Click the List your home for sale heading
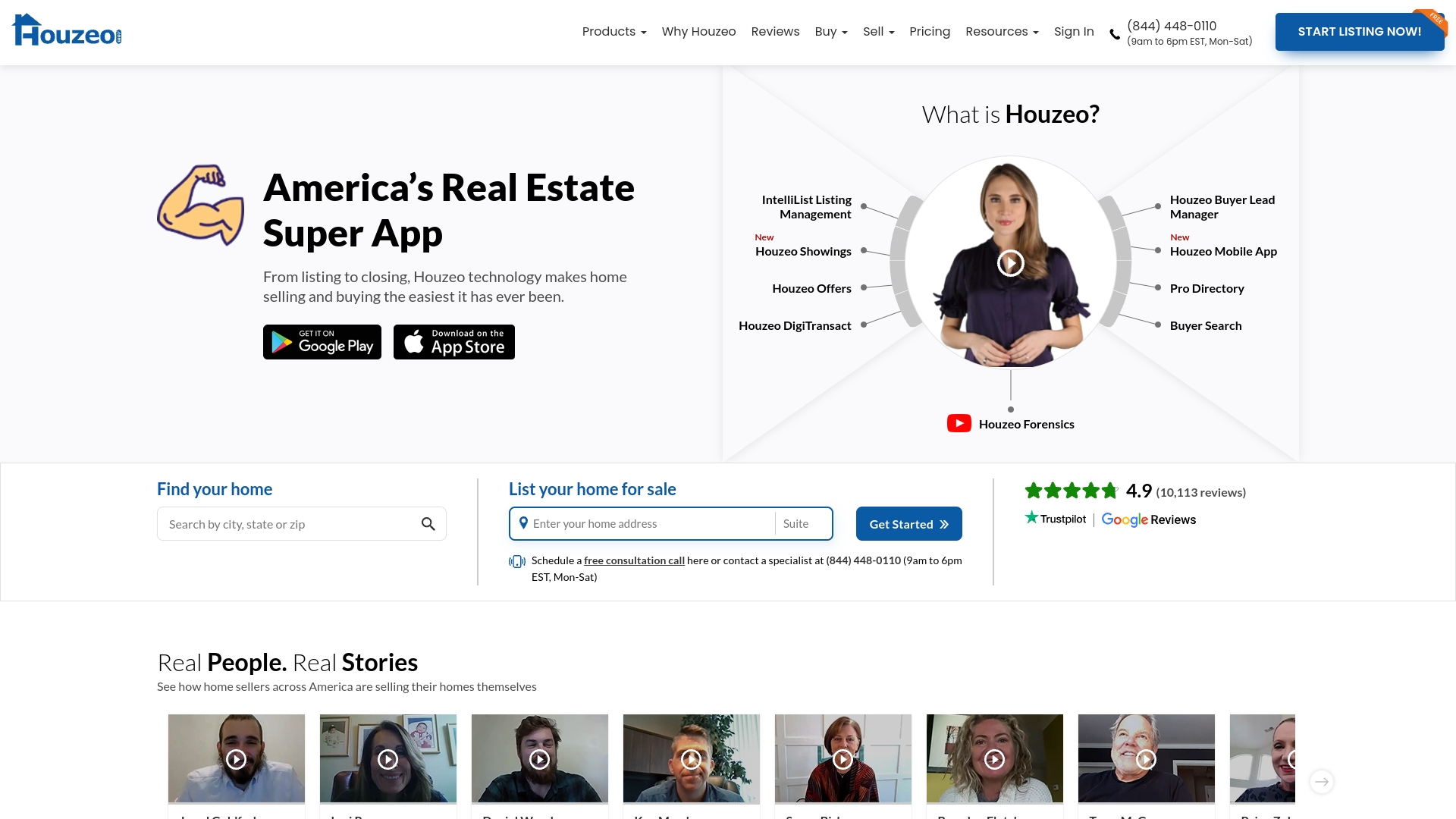 pos(592,490)
